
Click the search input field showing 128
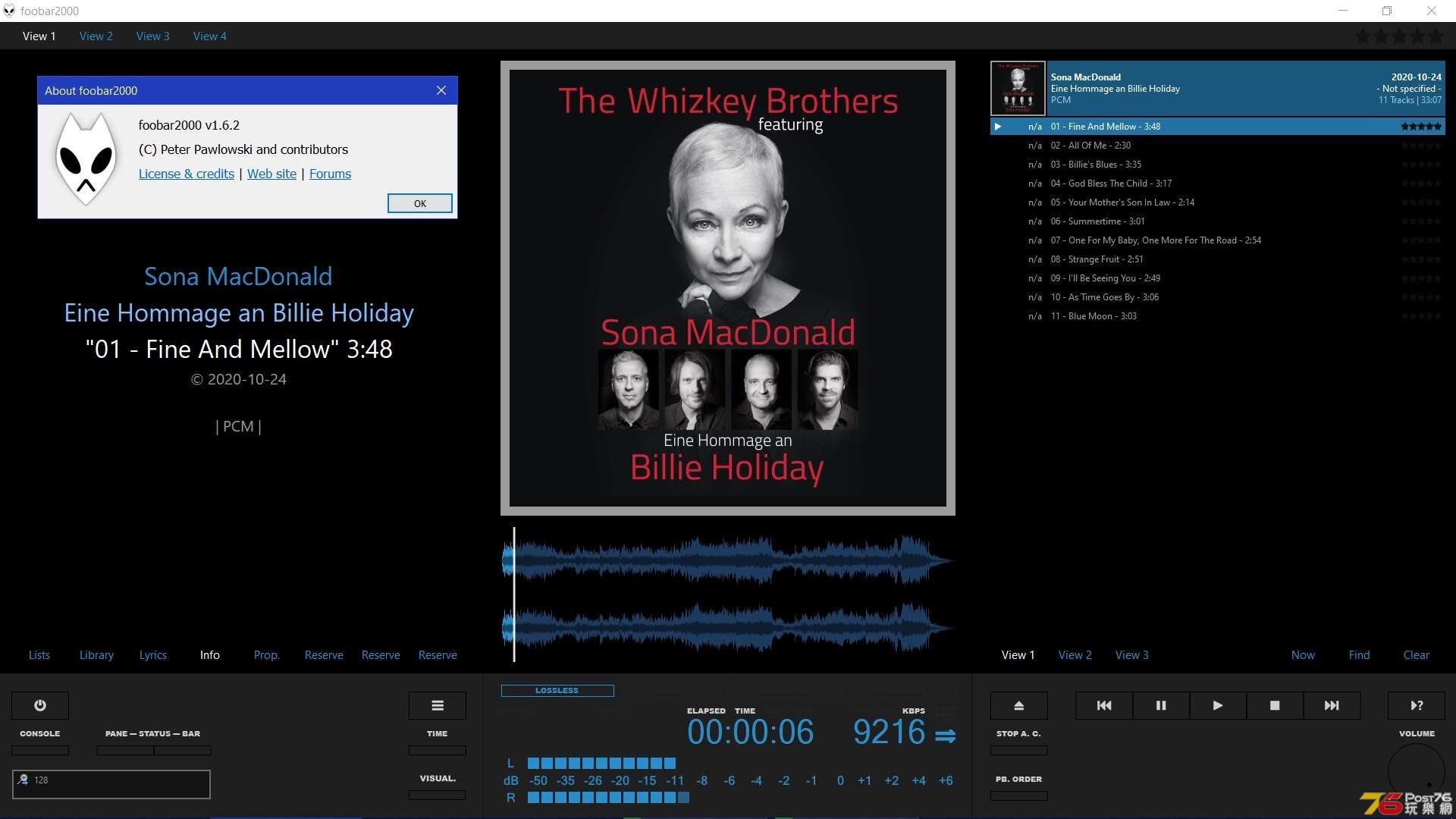[x=111, y=784]
